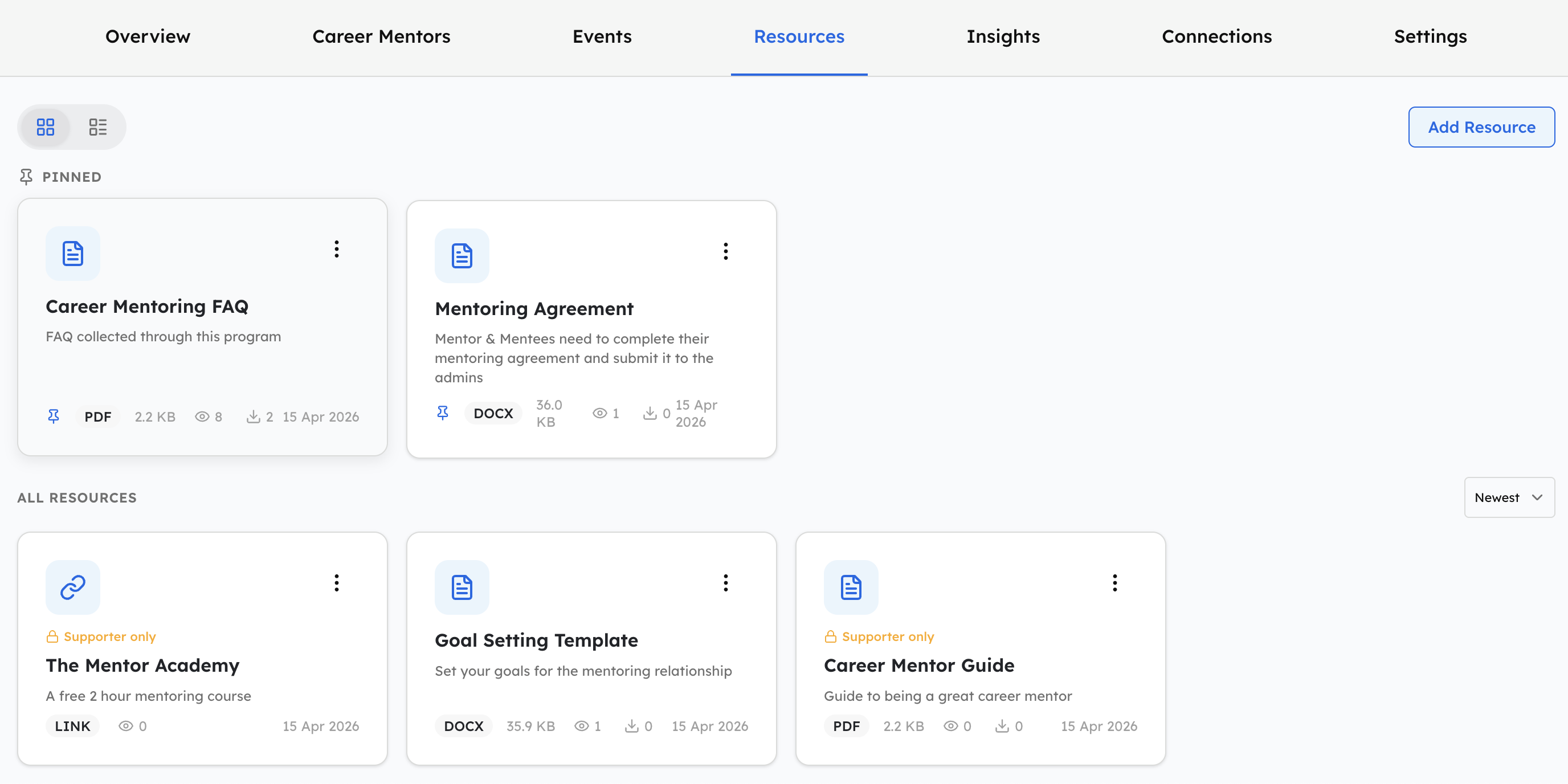
Task: Open Career Mentor Guide kebab menu
Action: [1114, 583]
